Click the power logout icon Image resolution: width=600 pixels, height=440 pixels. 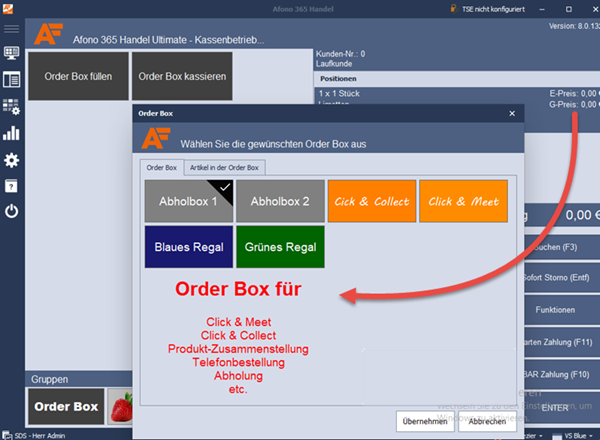[11, 211]
